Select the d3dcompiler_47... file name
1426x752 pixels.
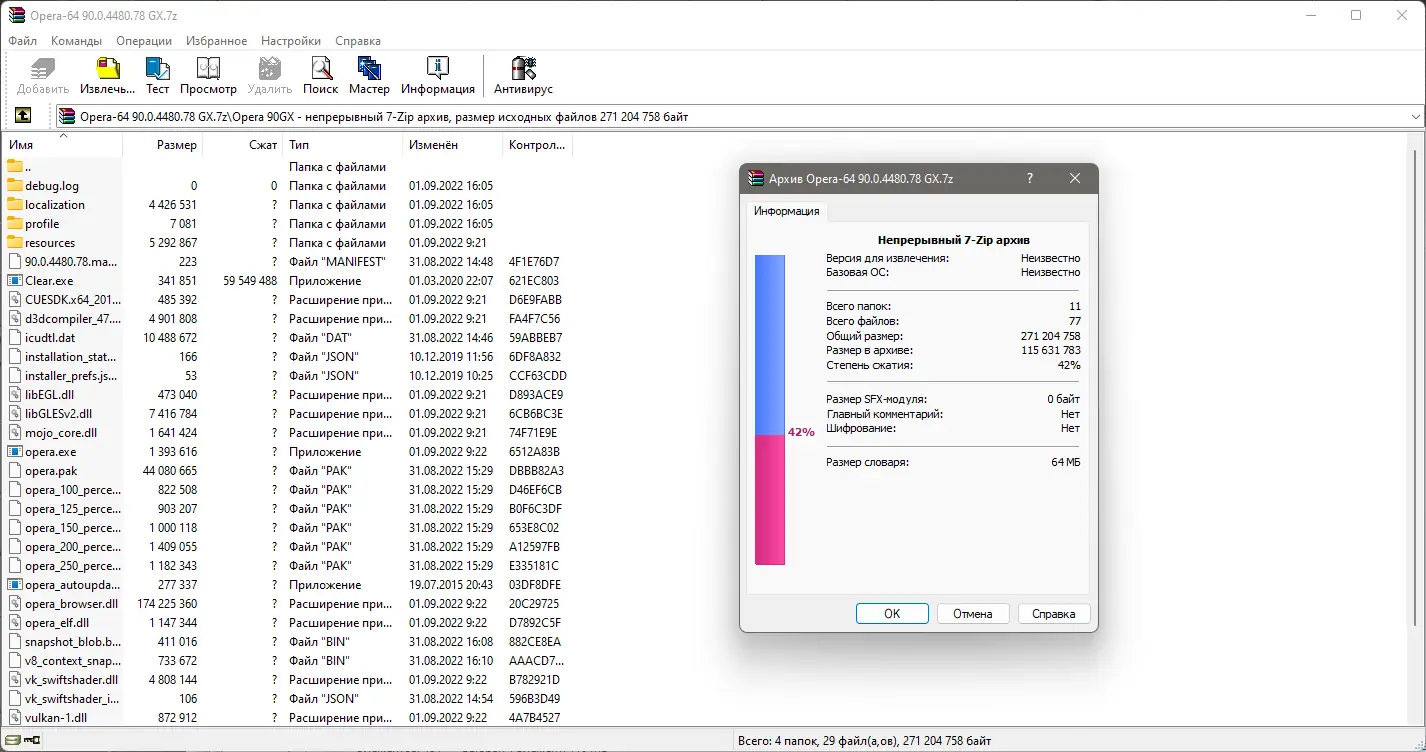pyautogui.click(x=72, y=319)
